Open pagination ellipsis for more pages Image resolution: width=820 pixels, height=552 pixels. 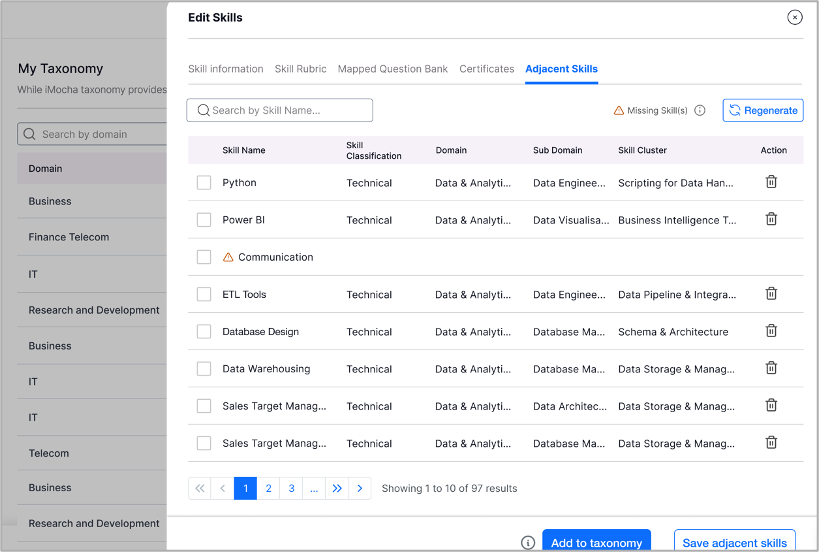pos(314,488)
